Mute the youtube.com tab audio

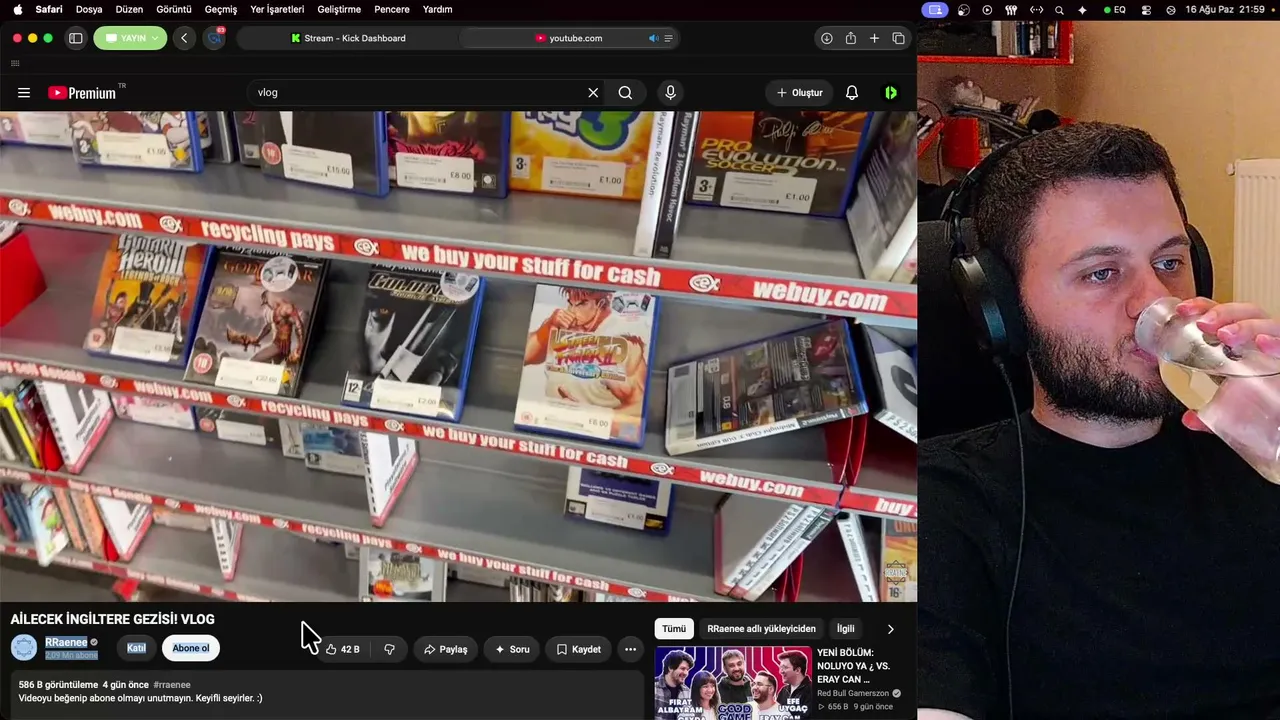653,38
